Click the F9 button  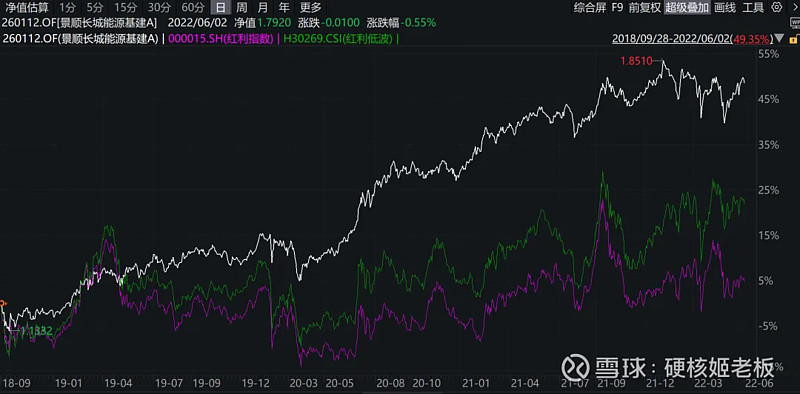point(617,7)
